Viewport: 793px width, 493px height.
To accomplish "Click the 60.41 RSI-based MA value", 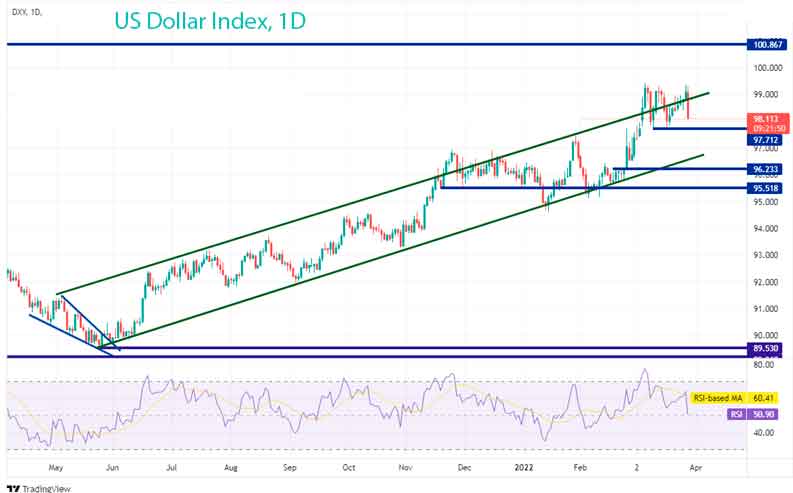I will tap(766, 397).
